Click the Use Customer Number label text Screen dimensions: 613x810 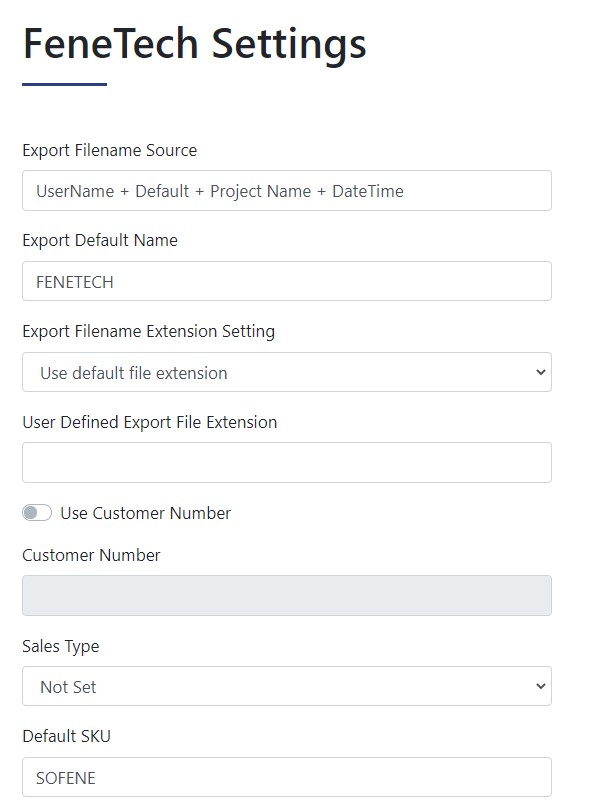pyautogui.click(x=146, y=513)
